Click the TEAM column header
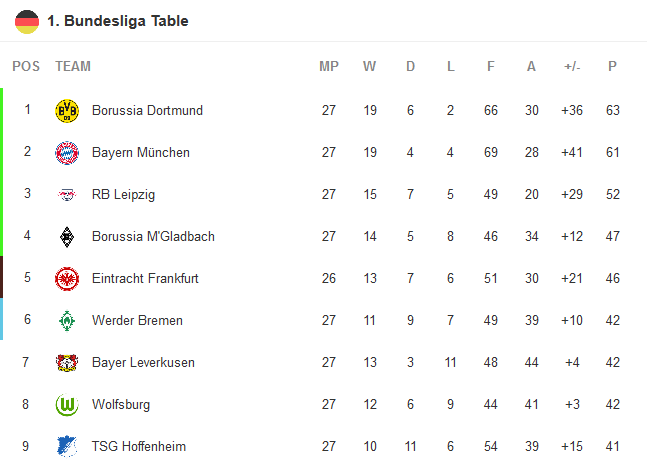This screenshot has height=464, width=647. coord(73,67)
